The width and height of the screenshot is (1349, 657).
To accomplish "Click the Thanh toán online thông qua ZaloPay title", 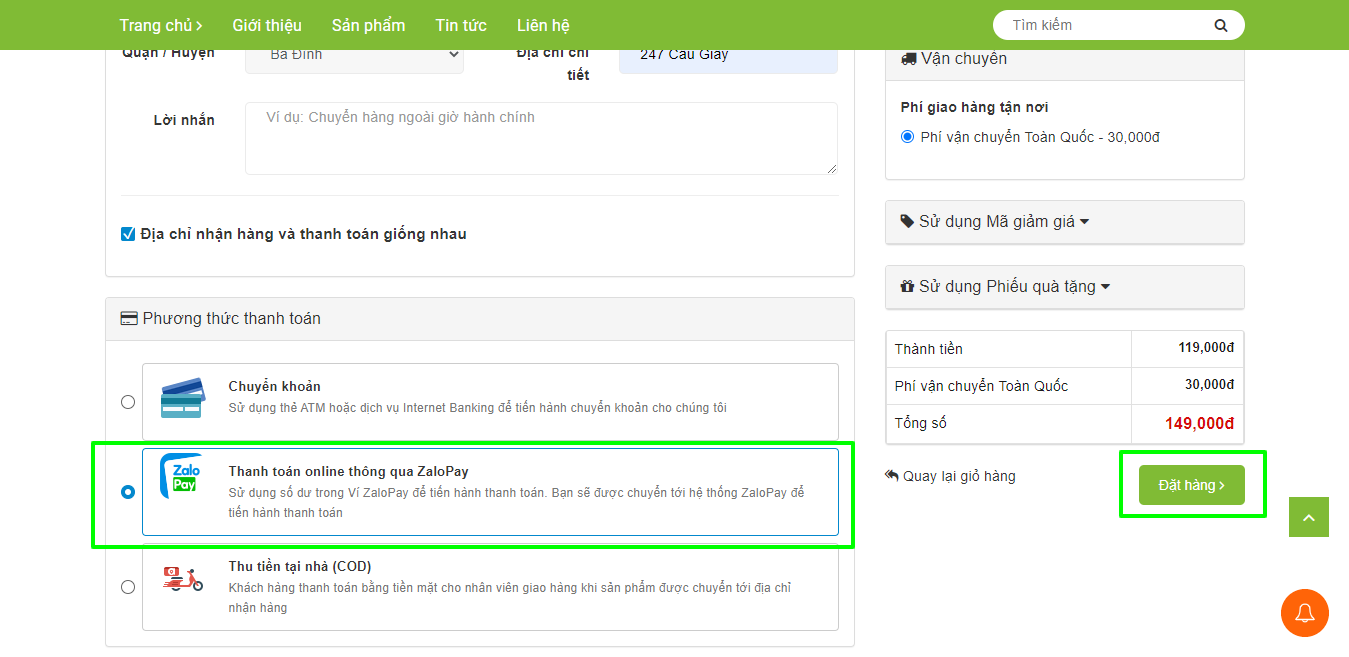I will click(348, 471).
